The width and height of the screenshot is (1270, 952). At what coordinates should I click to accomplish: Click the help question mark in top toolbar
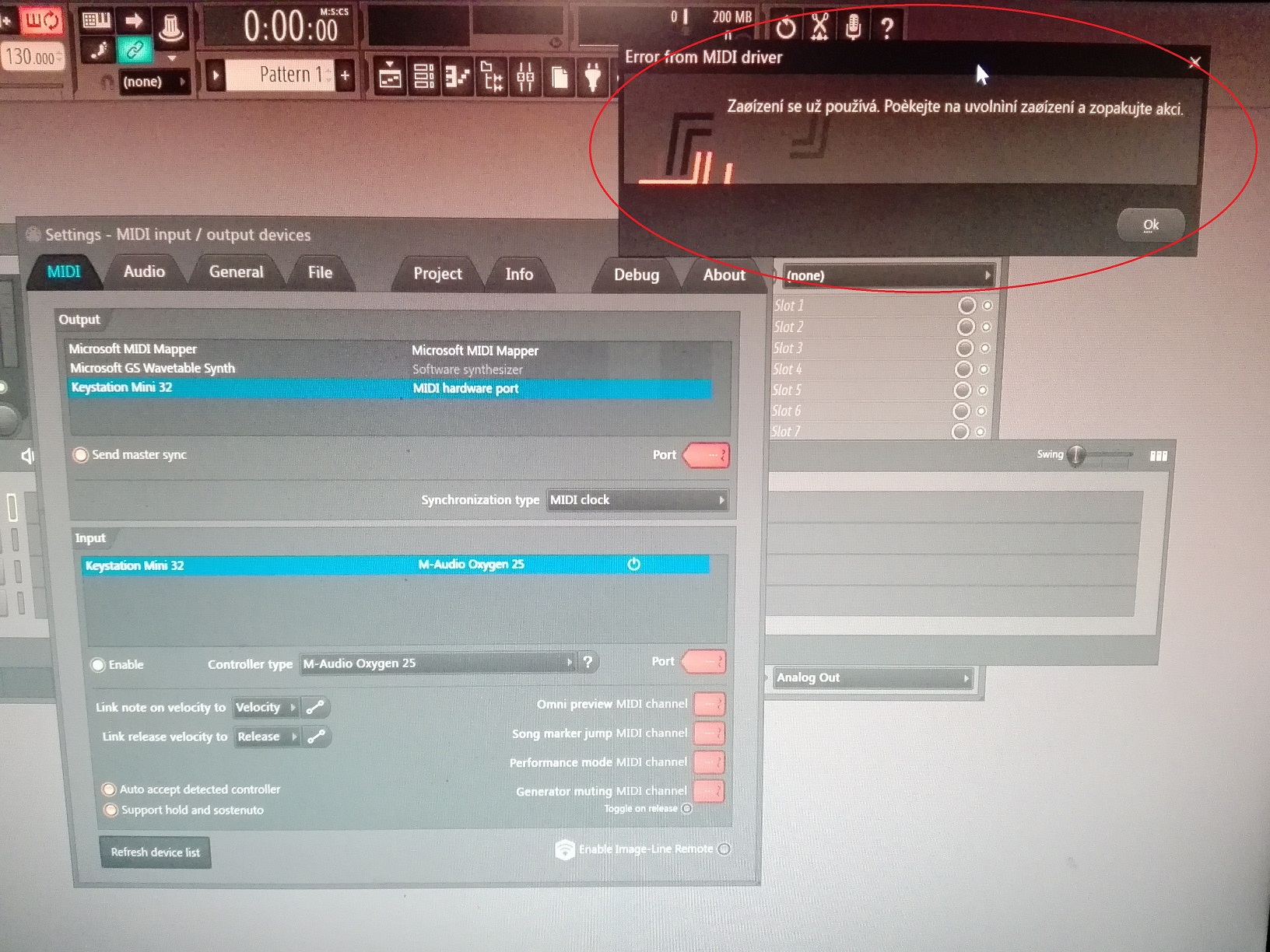tap(886, 28)
